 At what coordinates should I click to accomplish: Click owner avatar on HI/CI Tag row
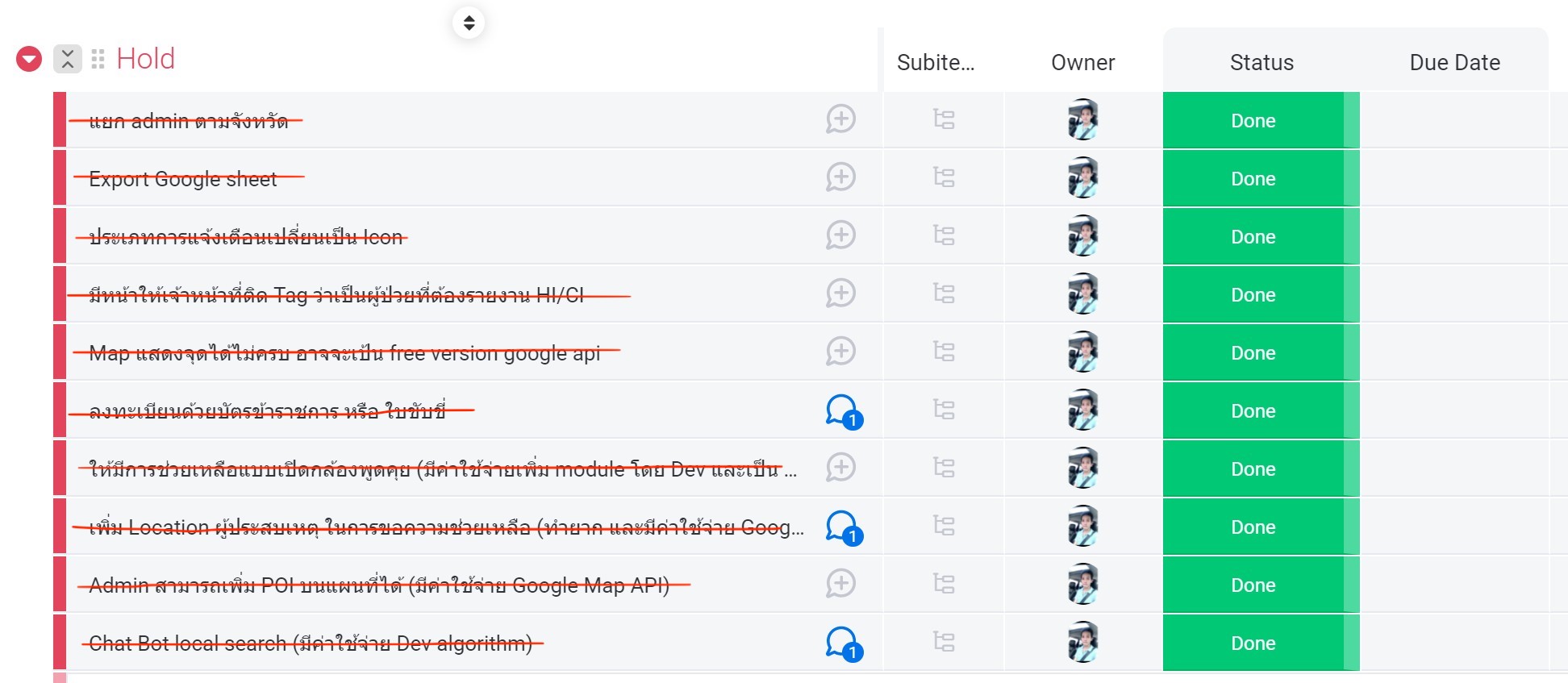click(1082, 294)
